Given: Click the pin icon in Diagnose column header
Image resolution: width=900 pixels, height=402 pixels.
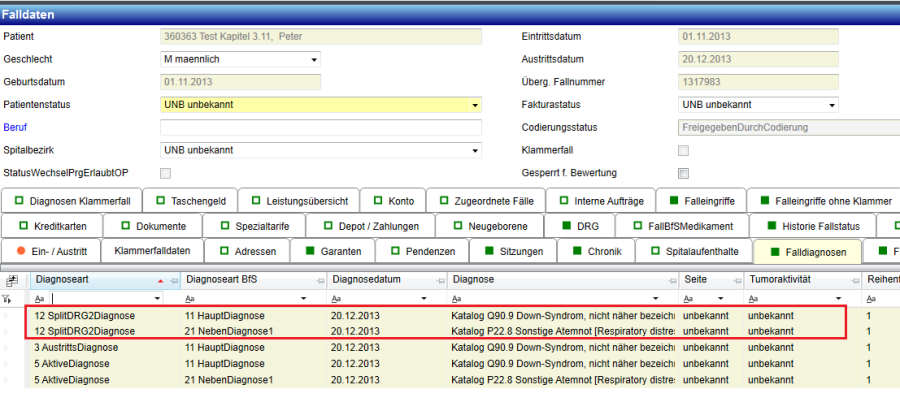Looking at the screenshot, I should pos(671,281).
